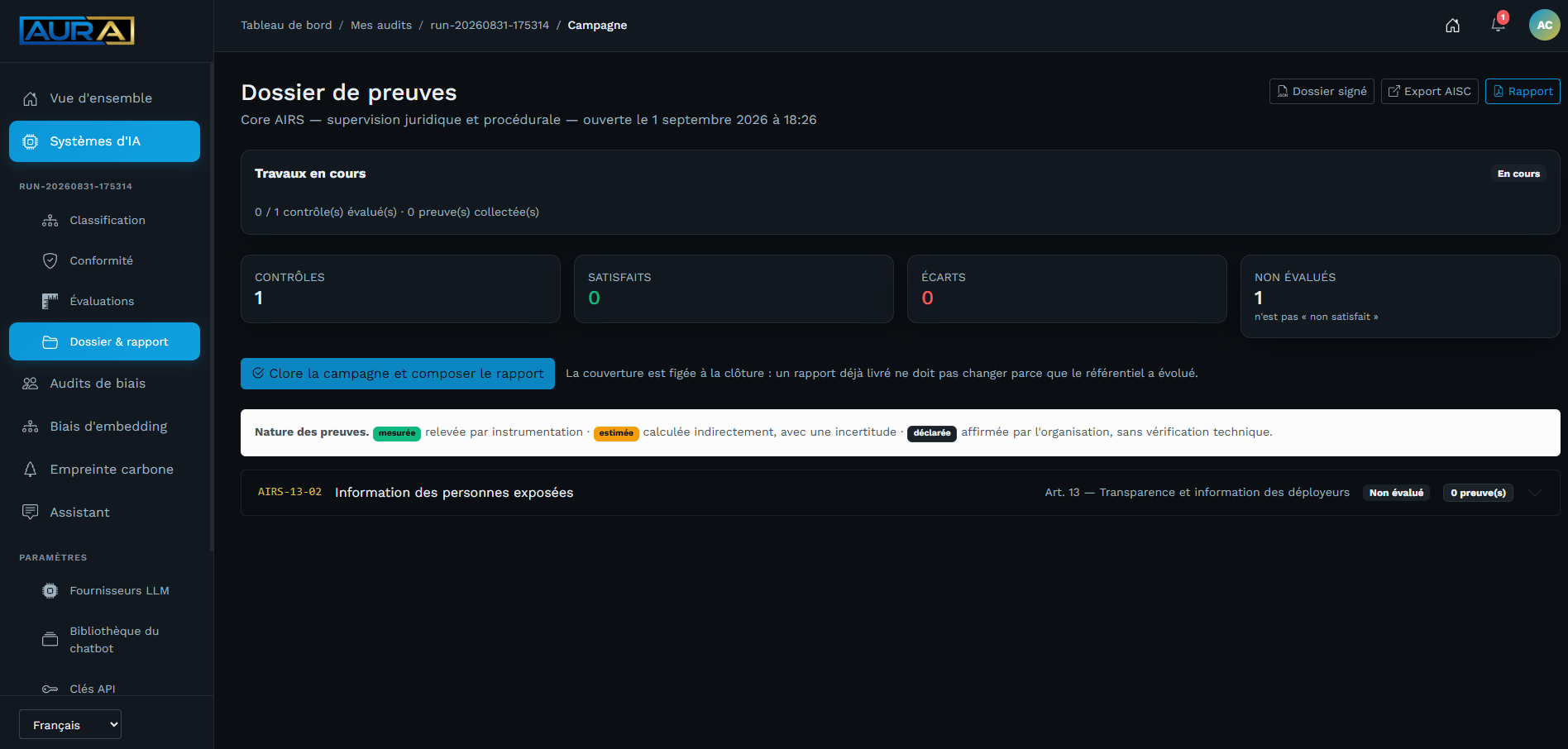Click the Vue d'ensemble house icon
1568x749 pixels.
tap(31, 98)
